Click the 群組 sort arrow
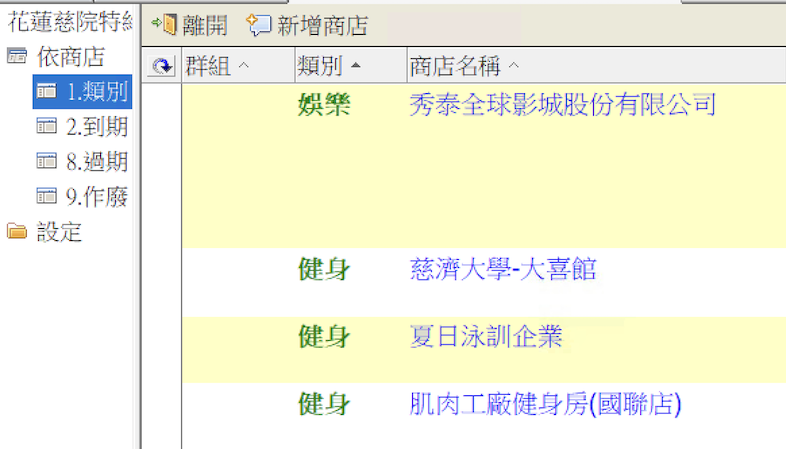Image resolution: width=786 pixels, height=449 pixels. [x=244, y=65]
